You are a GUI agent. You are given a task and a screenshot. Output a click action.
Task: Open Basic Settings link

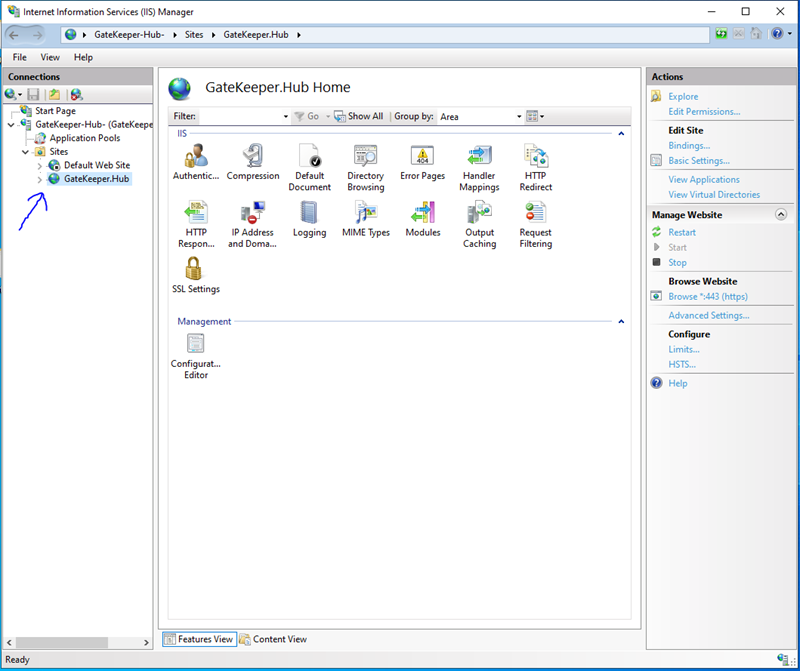[699, 161]
